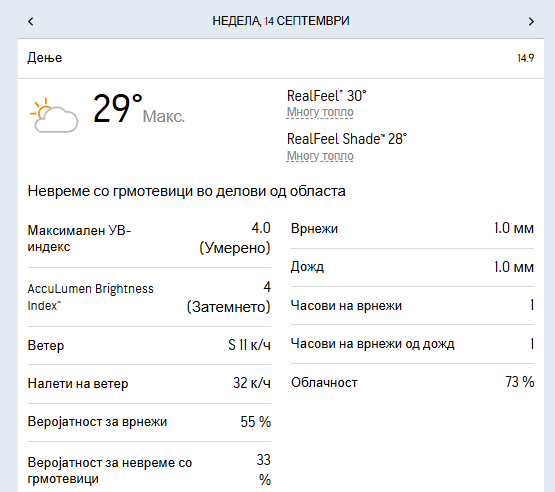Click the RealFeel 30° label

326,96
